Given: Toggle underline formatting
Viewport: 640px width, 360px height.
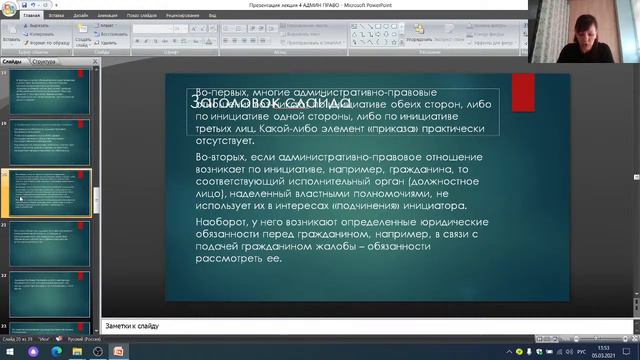Looking at the screenshot, I should 156,41.
